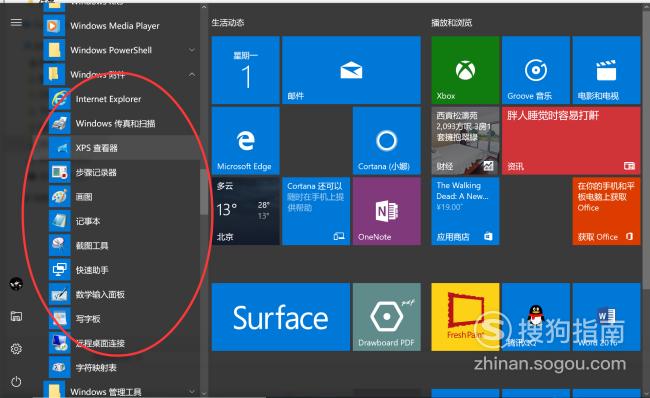Open the Groove 音乐 tile
Screen dimensions: 650x398
tap(536, 70)
